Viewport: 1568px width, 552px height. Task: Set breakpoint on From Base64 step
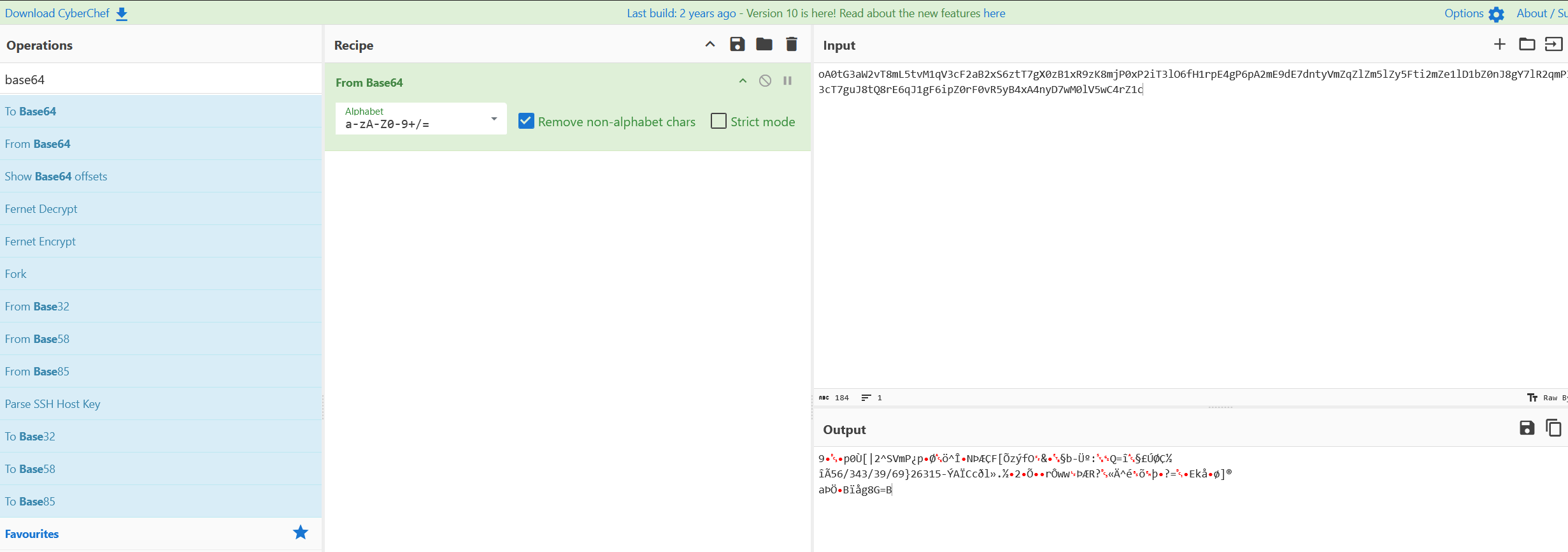pyautogui.click(x=787, y=81)
